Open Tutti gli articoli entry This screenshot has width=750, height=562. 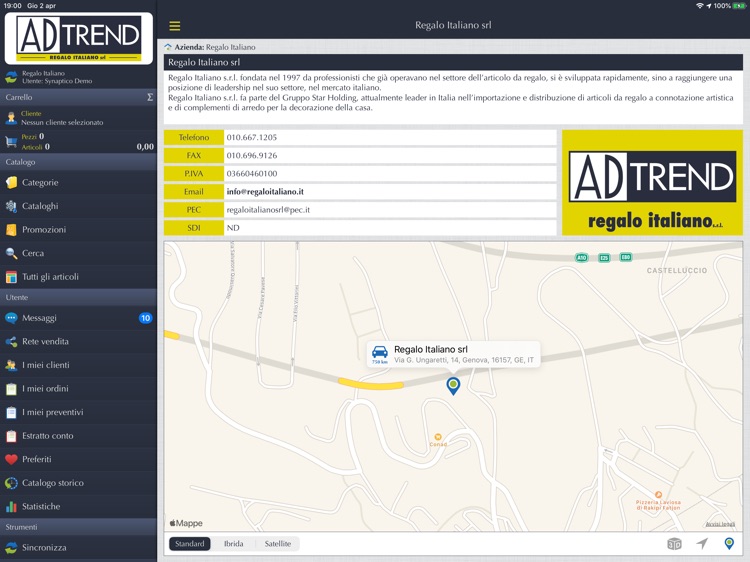coord(78,277)
